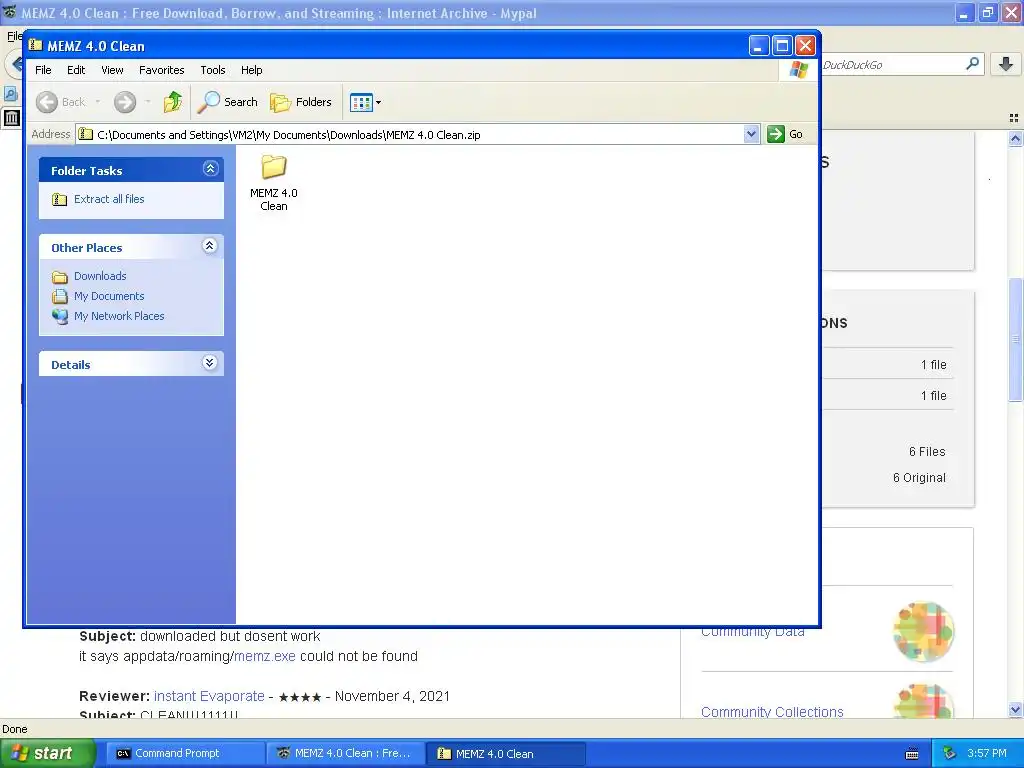Image resolution: width=1024 pixels, height=768 pixels.
Task: Open the Favorites menu
Action: pyautogui.click(x=161, y=70)
